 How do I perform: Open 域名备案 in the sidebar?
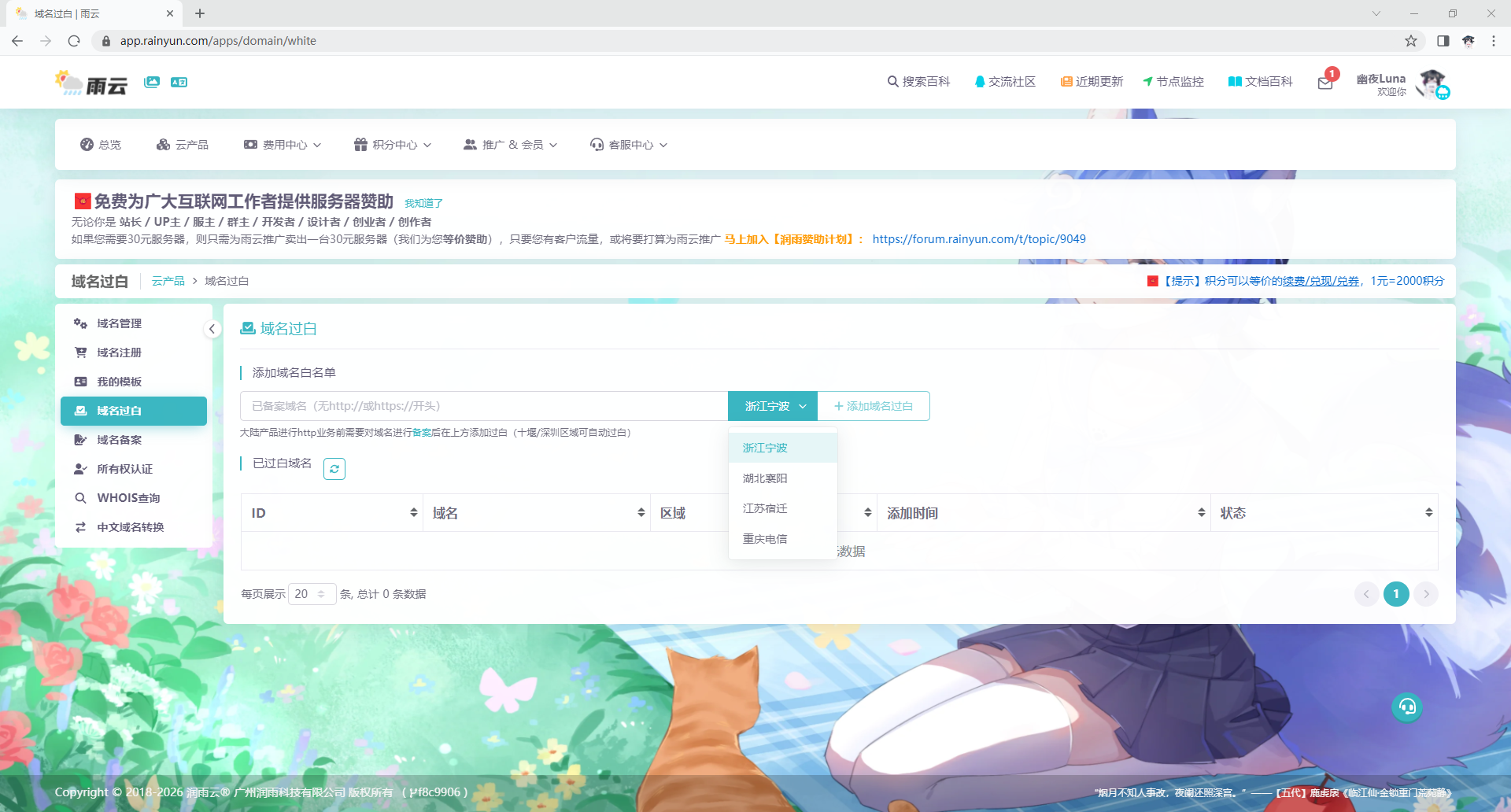tap(120, 440)
